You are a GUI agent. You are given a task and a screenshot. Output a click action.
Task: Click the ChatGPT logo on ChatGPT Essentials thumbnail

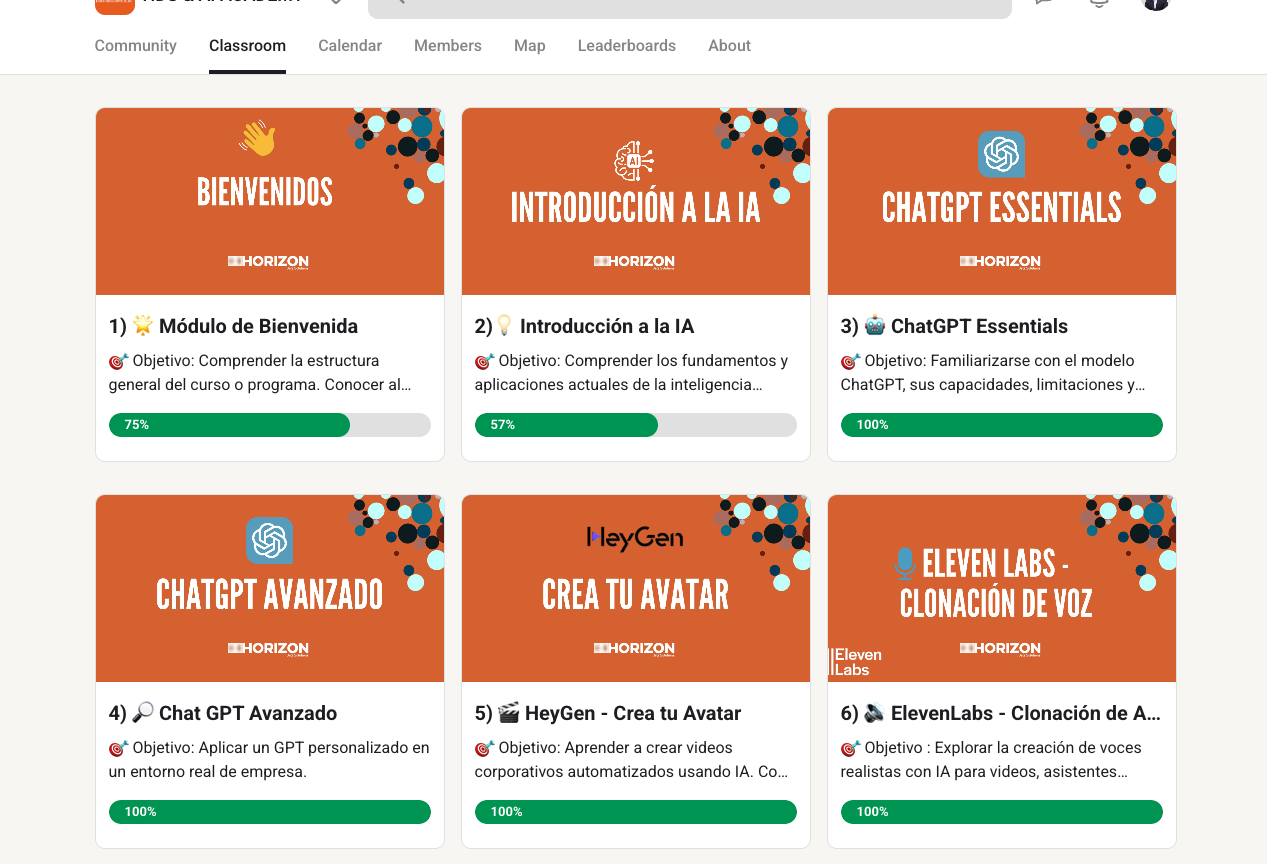pos(1001,154)
